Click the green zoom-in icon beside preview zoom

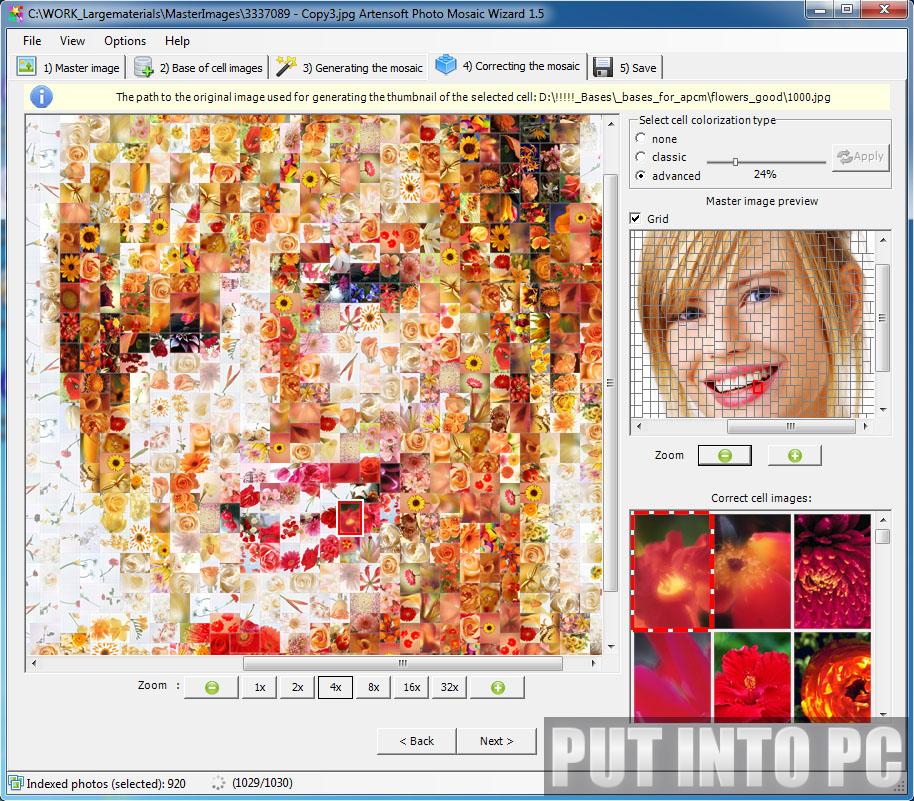click(794, 455)
